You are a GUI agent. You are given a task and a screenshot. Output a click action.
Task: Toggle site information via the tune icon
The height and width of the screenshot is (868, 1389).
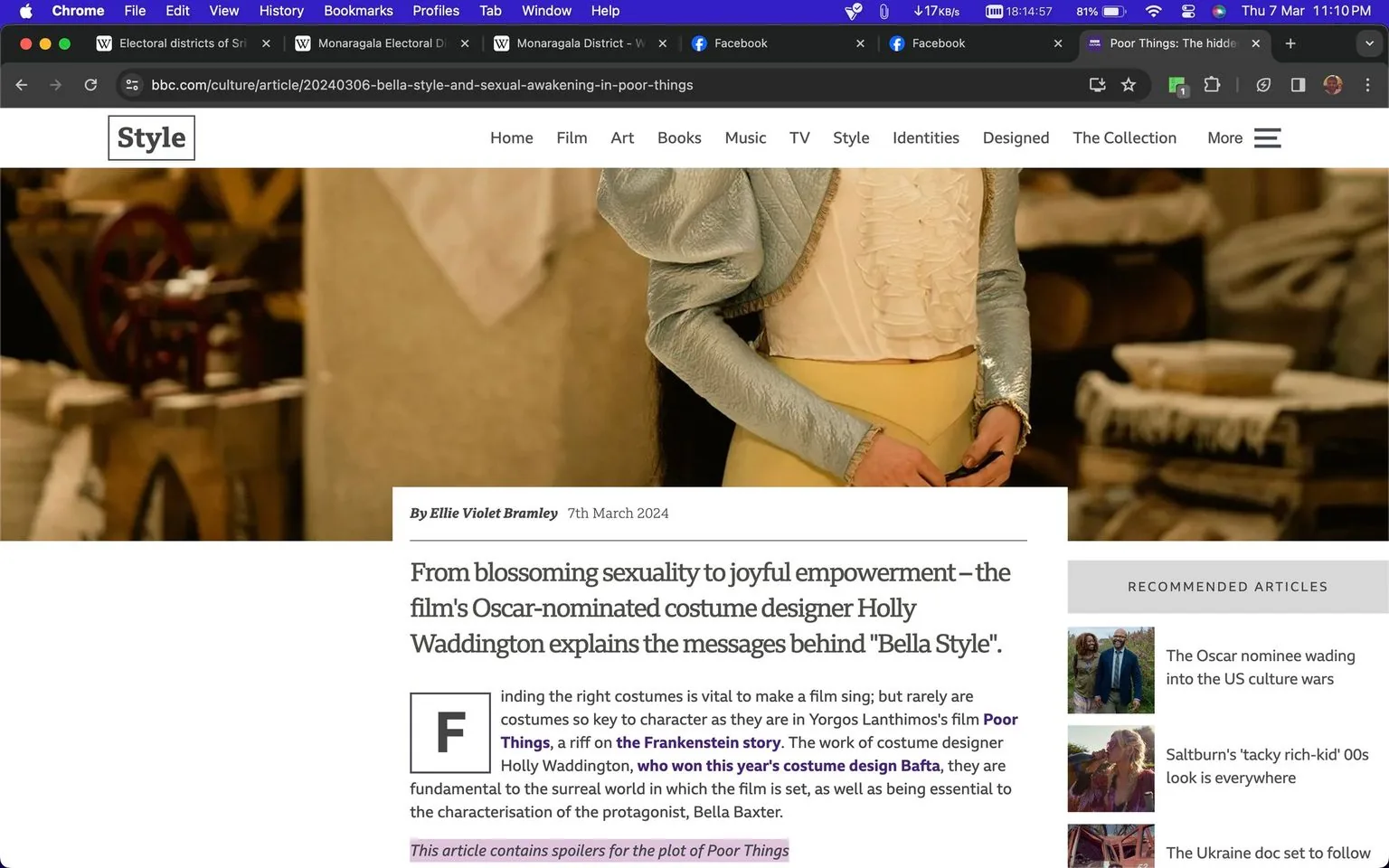coord(132,84)
